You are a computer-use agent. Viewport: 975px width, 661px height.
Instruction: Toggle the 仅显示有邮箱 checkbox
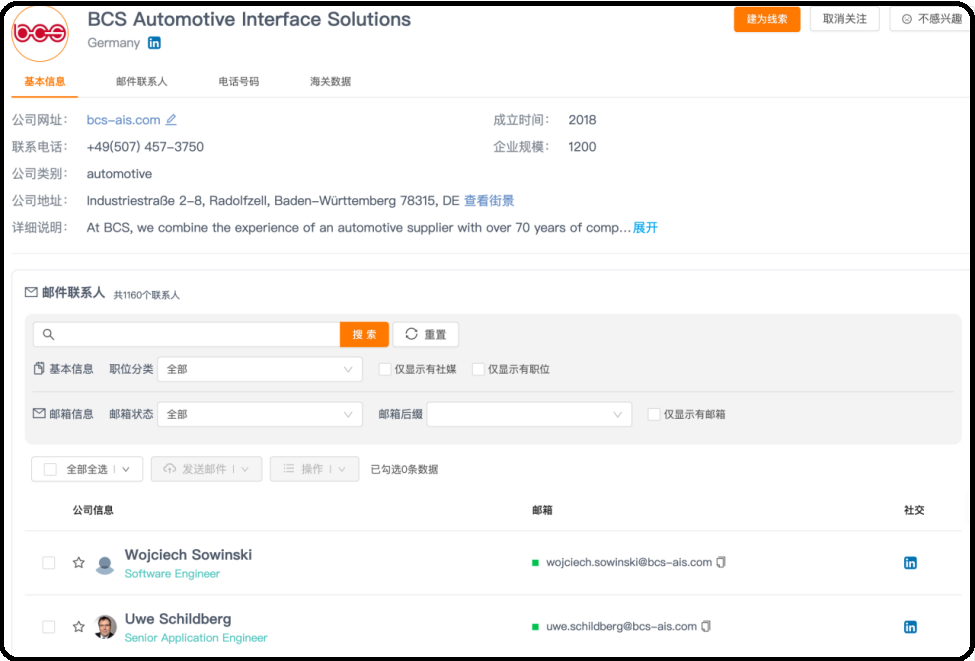coord(654,414)
